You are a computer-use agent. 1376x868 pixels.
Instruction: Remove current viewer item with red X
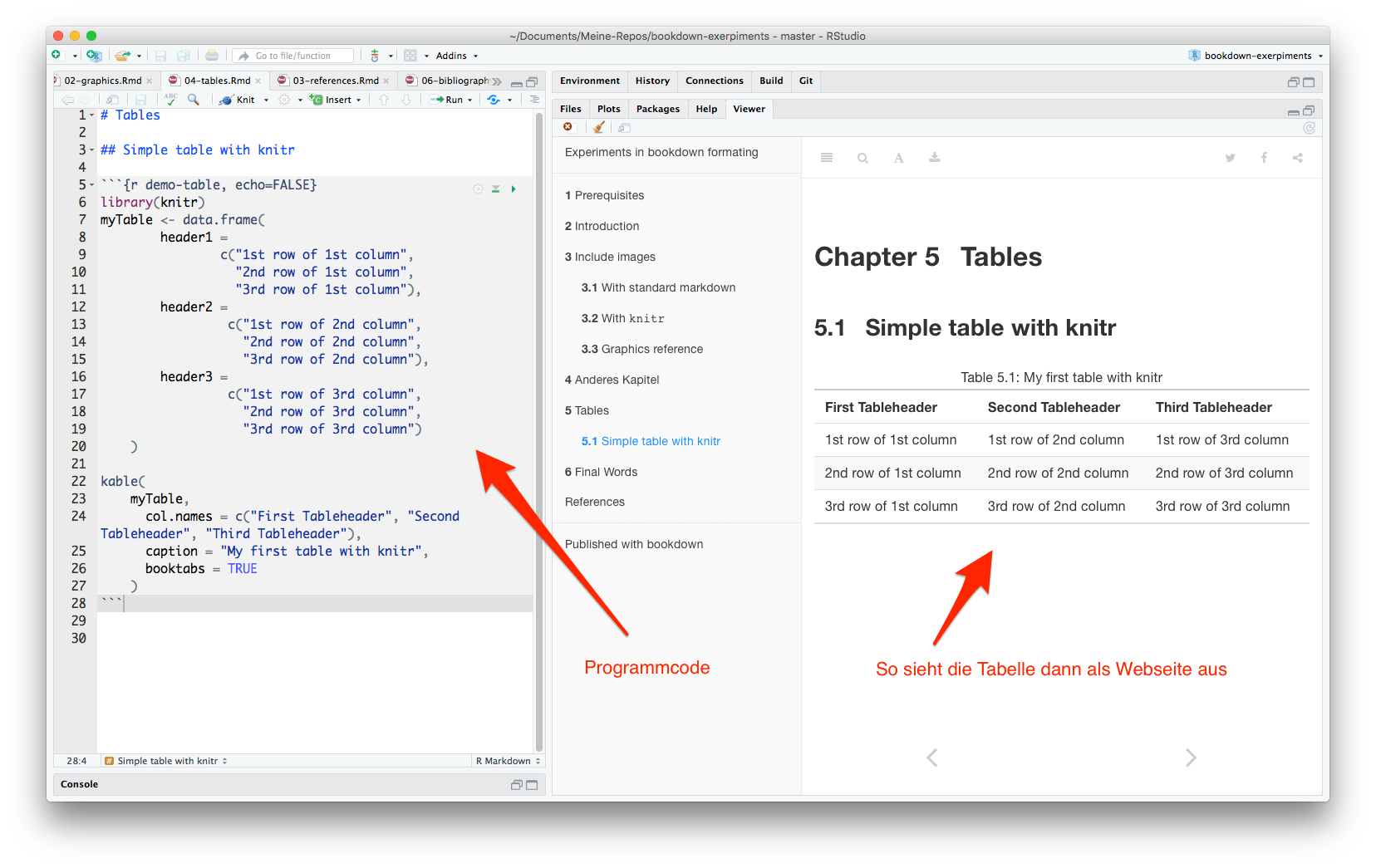(568, 127)
